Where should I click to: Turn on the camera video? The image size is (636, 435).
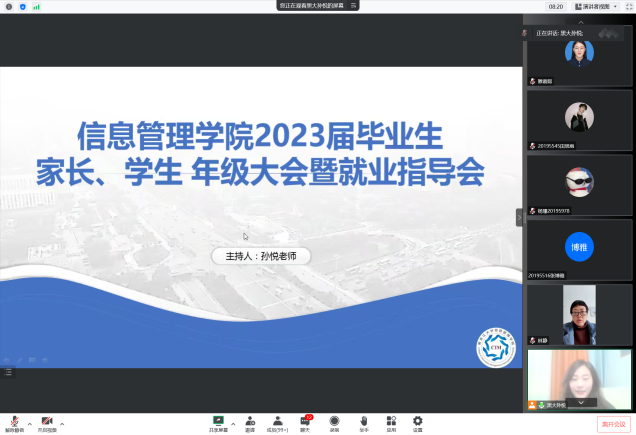[47, 422]
